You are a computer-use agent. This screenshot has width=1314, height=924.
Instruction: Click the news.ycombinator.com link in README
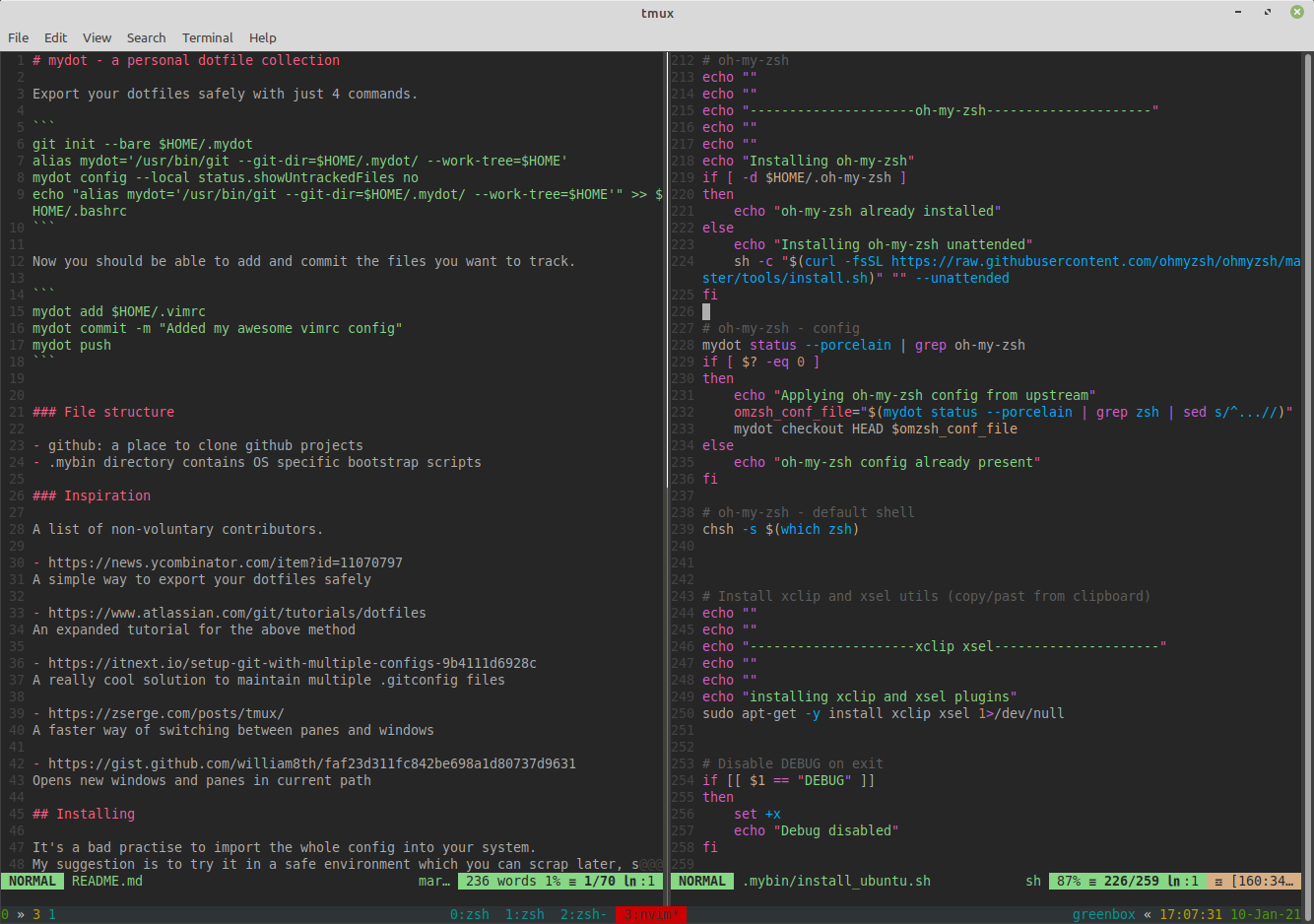(x=225, y=562)
